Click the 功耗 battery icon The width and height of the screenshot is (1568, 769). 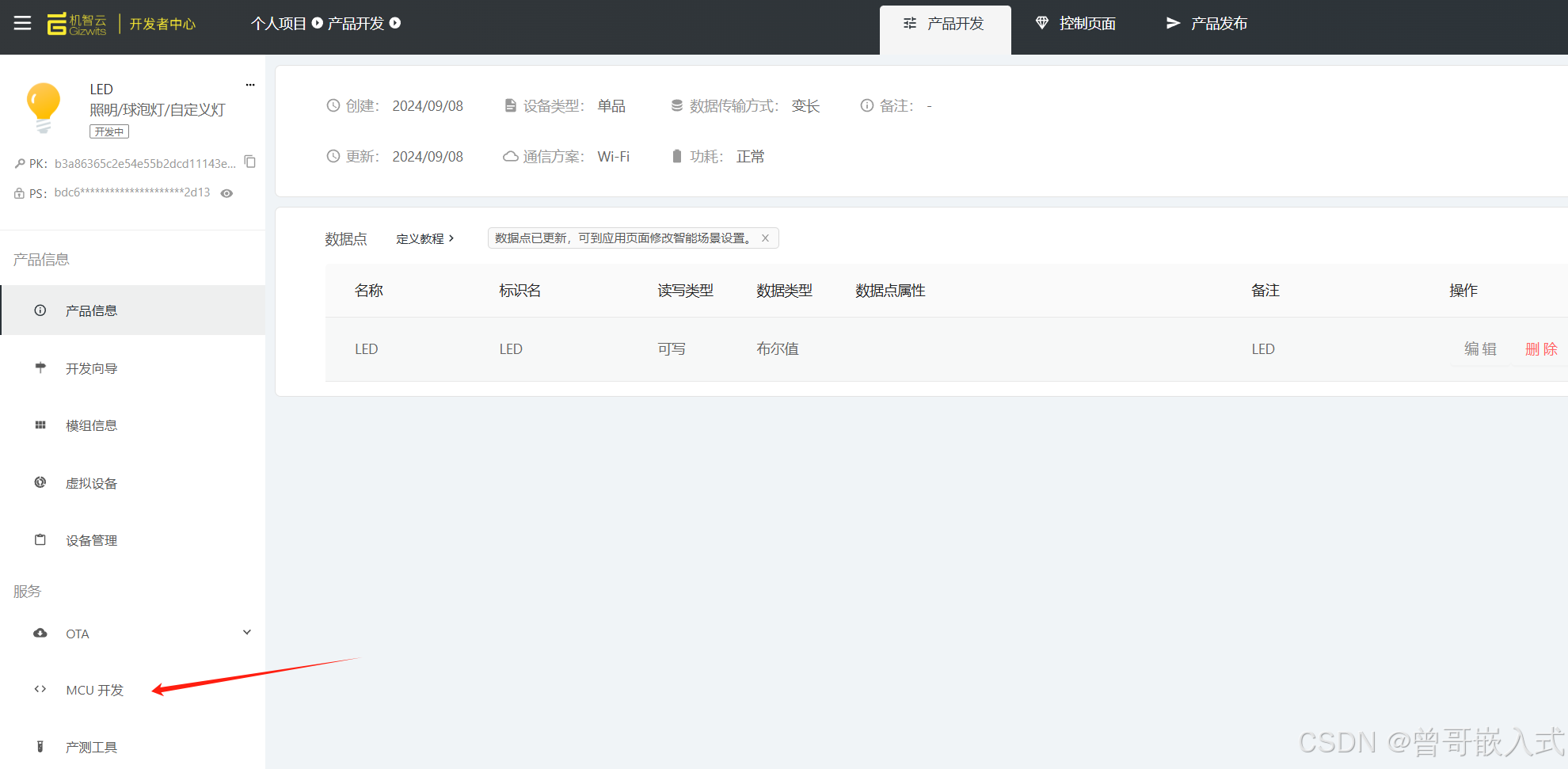coord(677,156)
